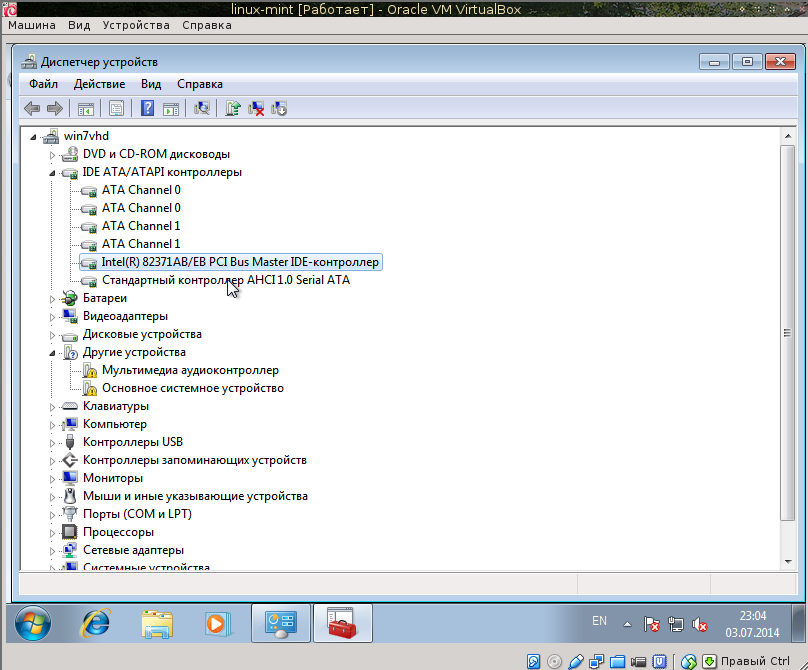This screenshot has height=670, width=808.
Task: Click the video capture icon in VirtualBox status bar
Action: [x=638, y=661]
